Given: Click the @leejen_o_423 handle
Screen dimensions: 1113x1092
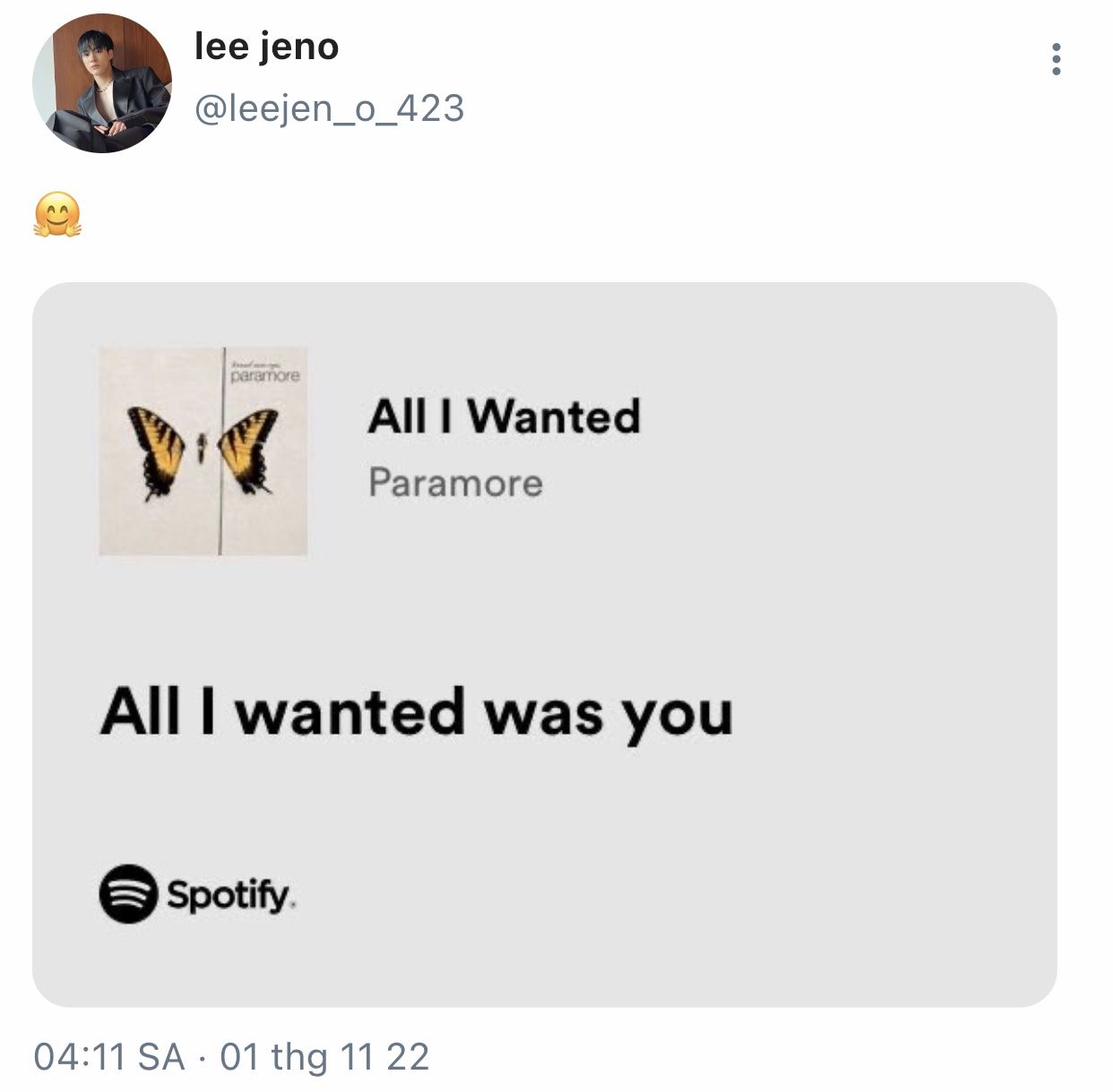Looking at the screenshot, I should pos(329,108).
